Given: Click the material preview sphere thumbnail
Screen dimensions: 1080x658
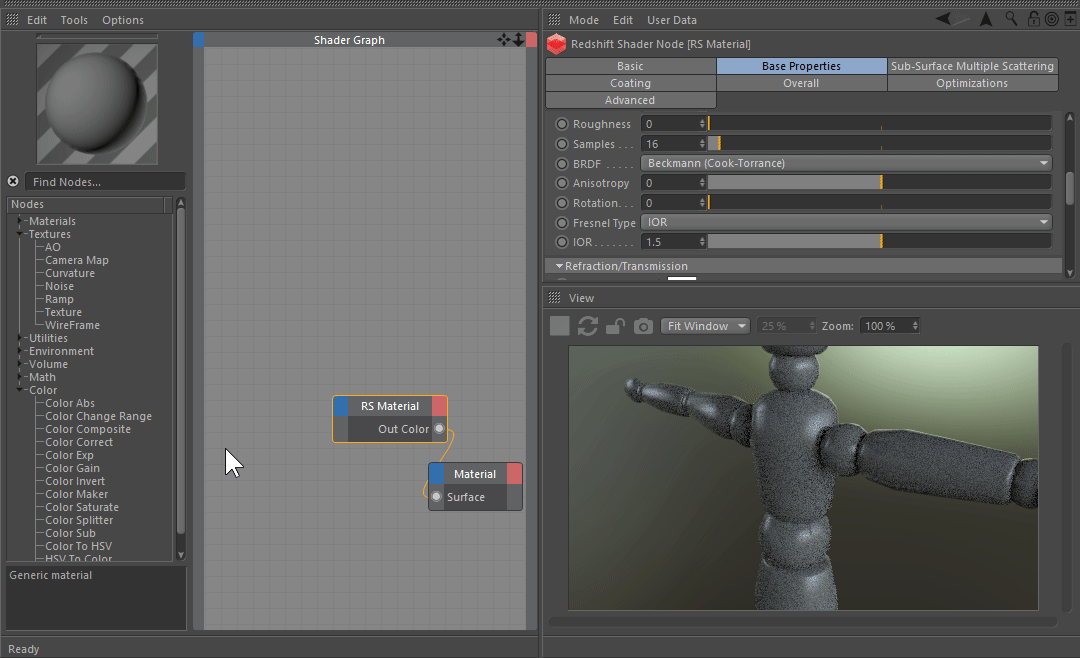Looking at the screenshot, I should point(97,104).
